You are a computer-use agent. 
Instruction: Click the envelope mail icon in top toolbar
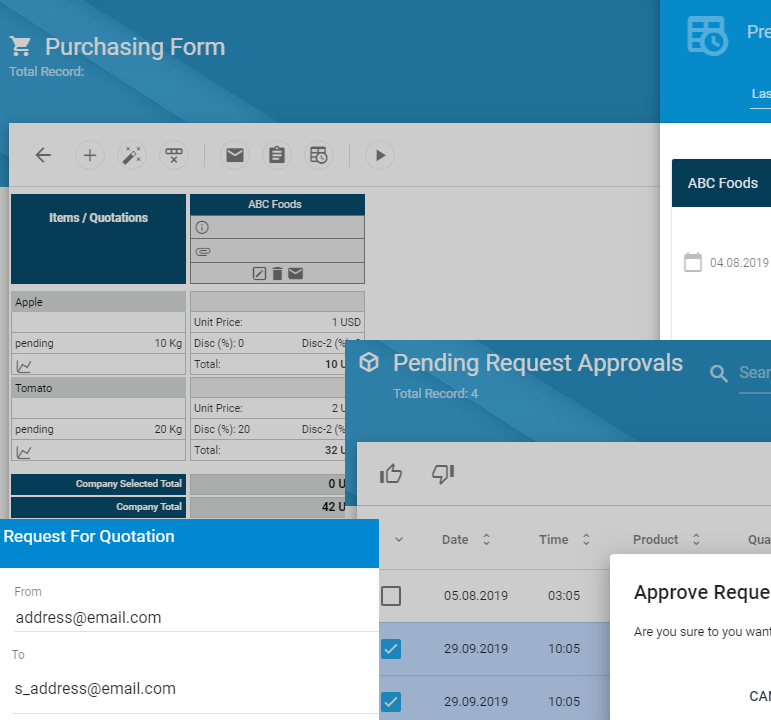(x=234, y=155)
